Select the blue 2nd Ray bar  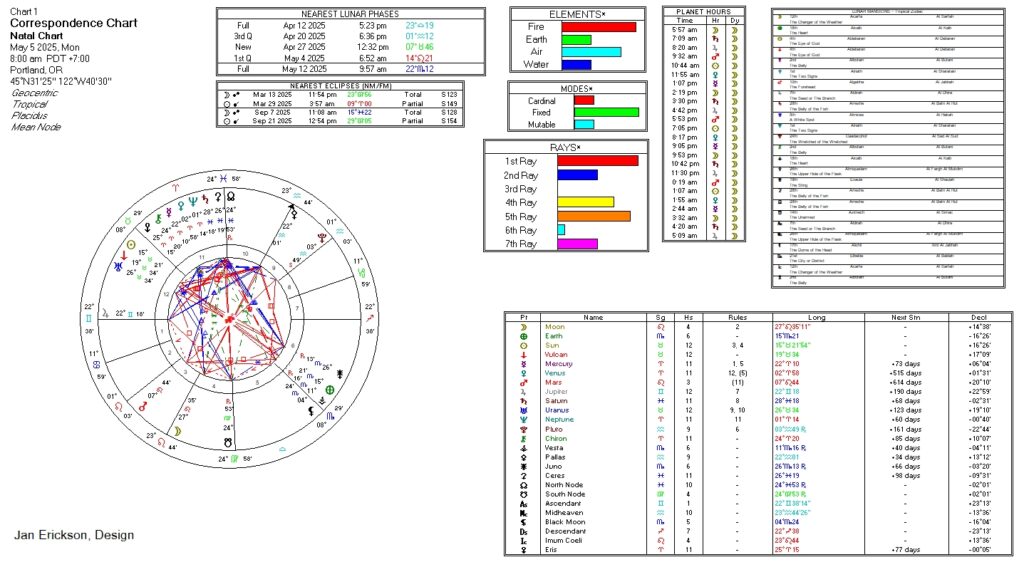(577, 175)
